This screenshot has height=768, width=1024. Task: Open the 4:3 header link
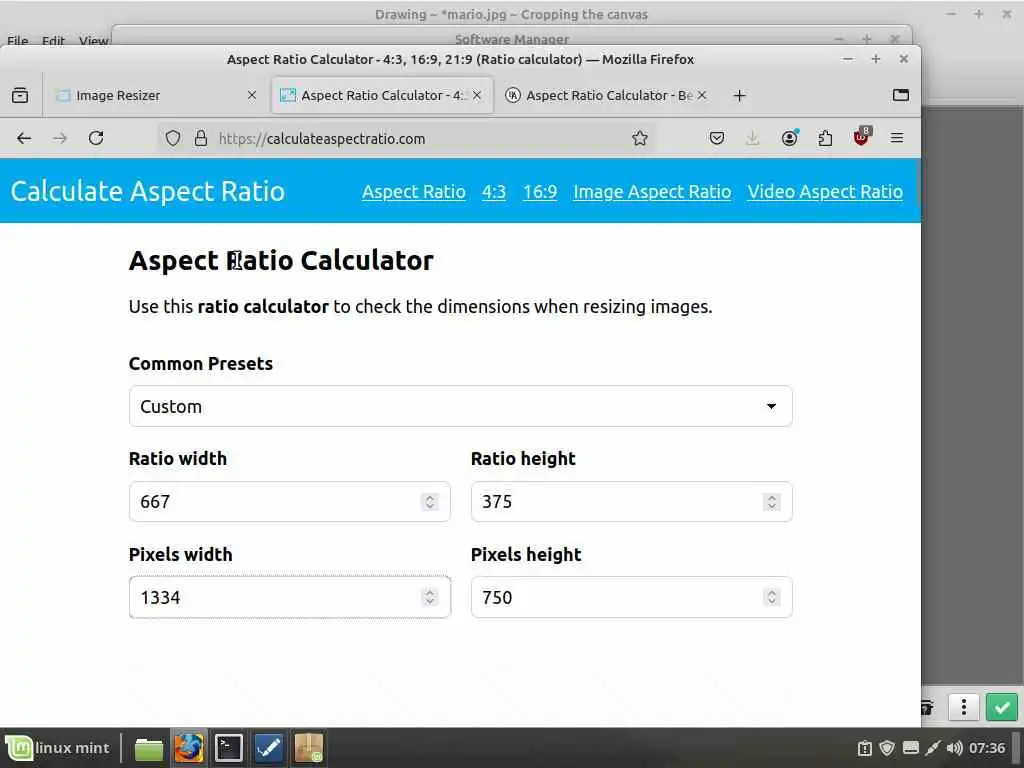tap(494, 191)
